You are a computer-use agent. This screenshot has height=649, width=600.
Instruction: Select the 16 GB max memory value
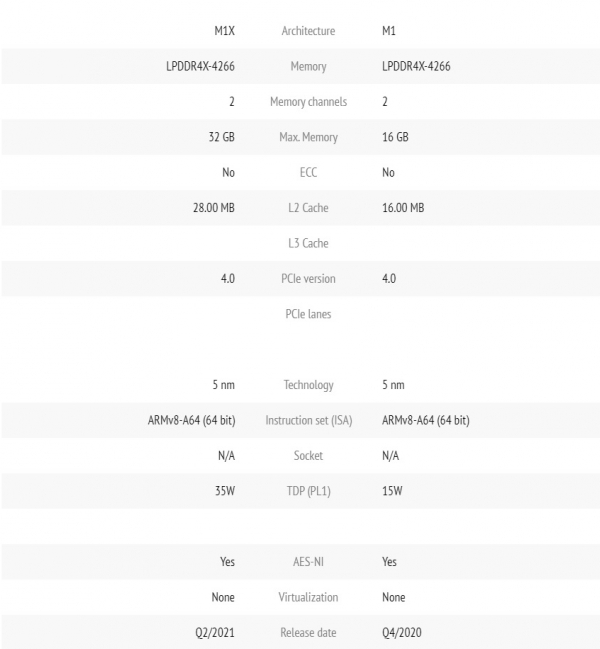click(x=396, y=137)
